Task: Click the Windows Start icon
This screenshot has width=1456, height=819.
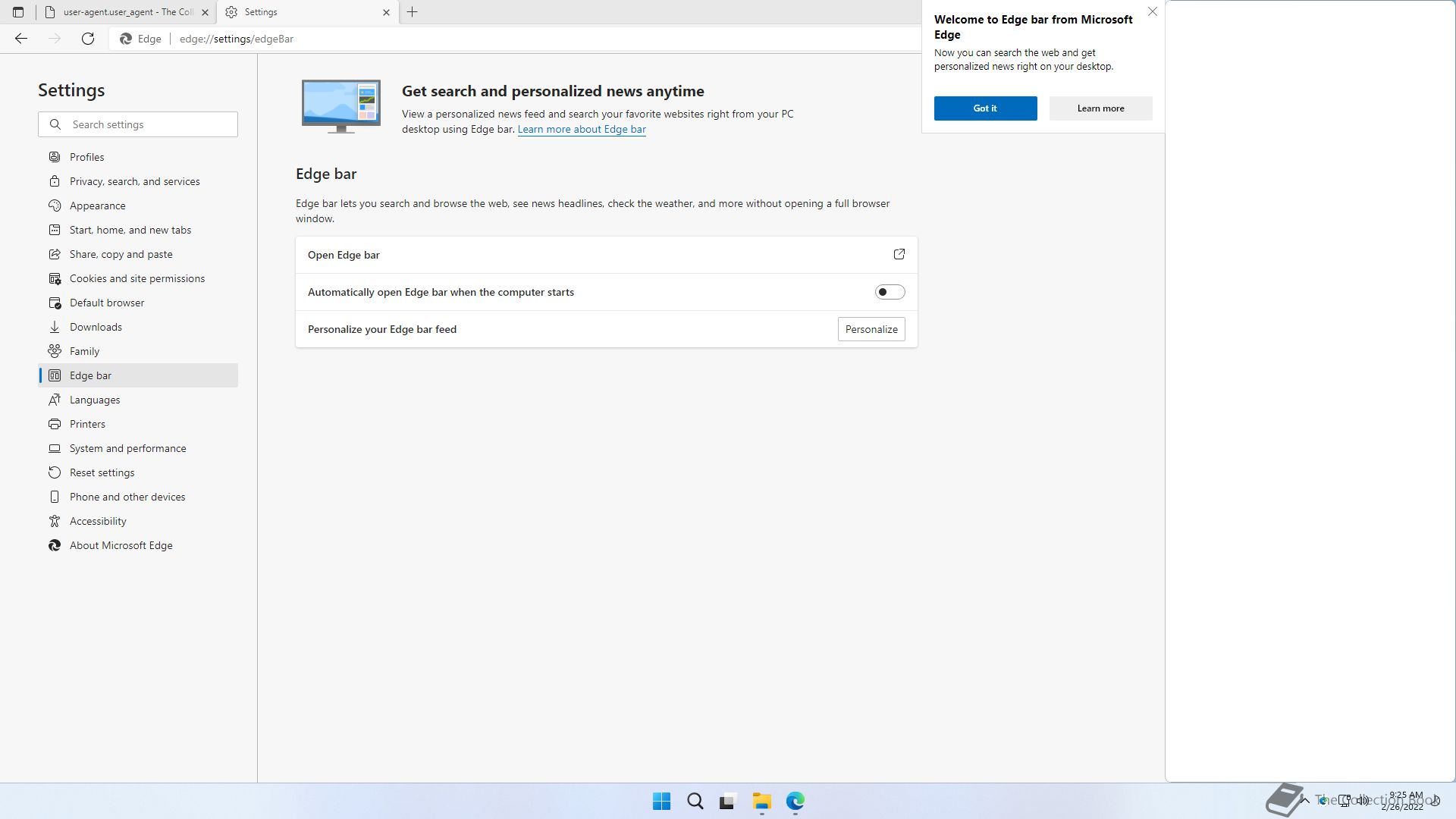Action: pos(661,801)
